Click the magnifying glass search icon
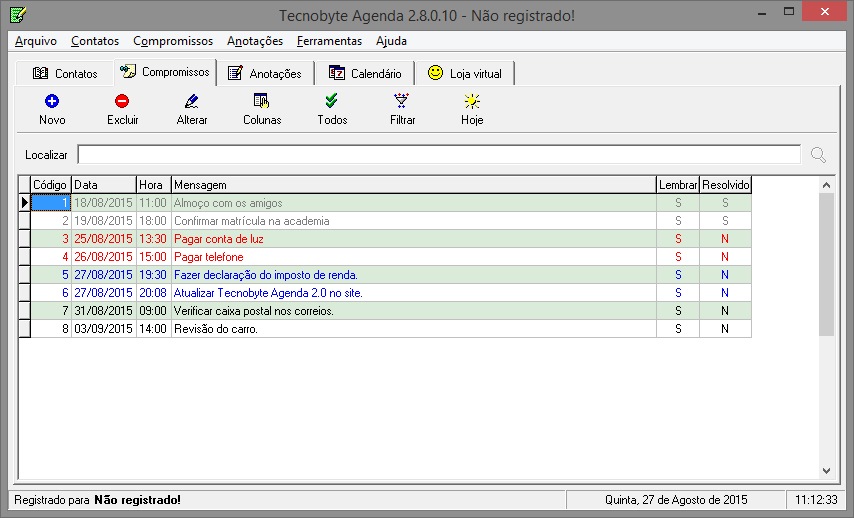 818,155
